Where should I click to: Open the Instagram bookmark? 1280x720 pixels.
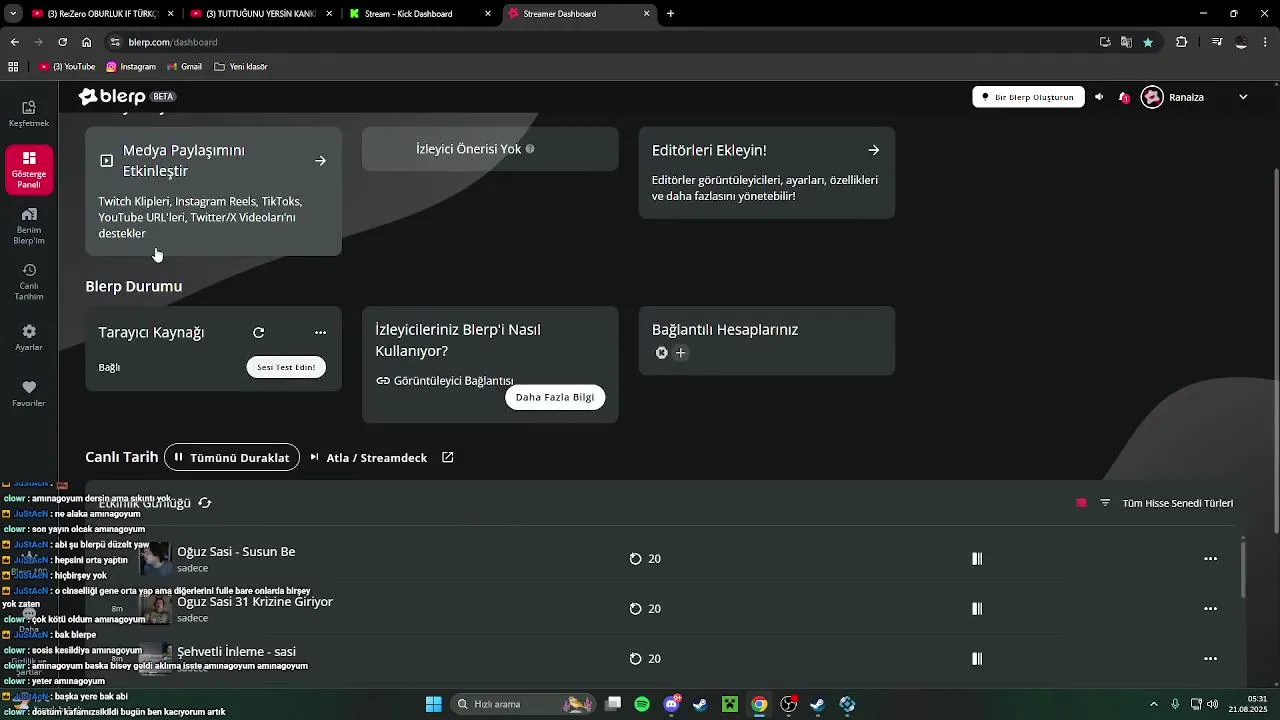tap(131, 67)
